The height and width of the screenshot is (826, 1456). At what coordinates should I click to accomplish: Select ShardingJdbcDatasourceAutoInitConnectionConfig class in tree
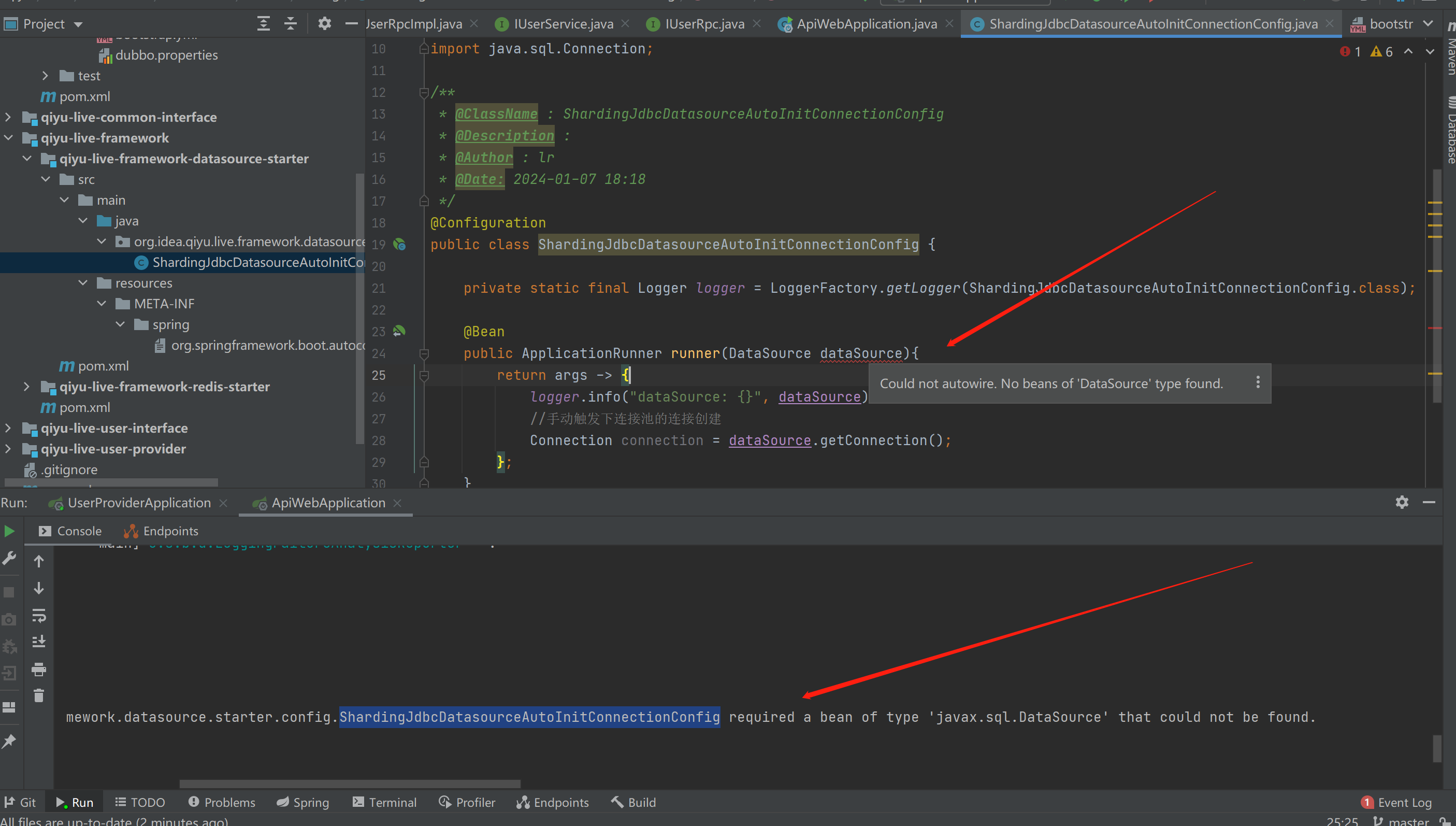pyautogui.click(x=250, y=262)
